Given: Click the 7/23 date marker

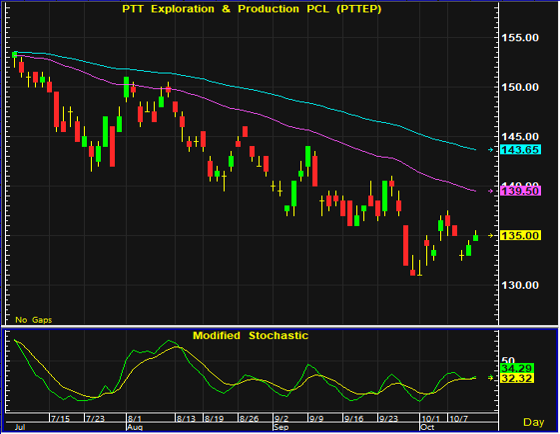Looking at the screenshot, I should click(95, 418).
